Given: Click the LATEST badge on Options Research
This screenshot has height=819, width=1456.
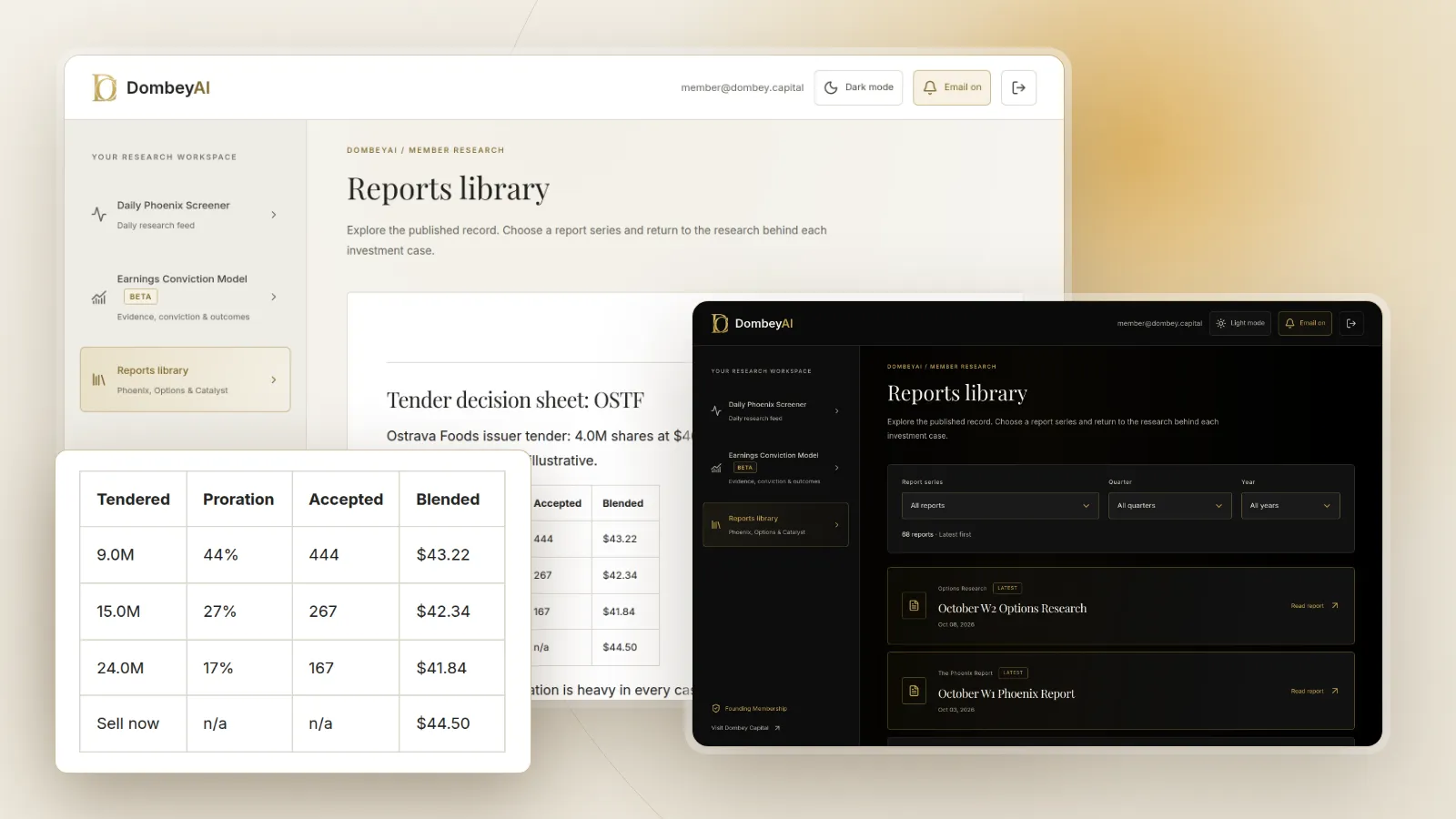Looking at the screenshot, I should (1007, 588).
